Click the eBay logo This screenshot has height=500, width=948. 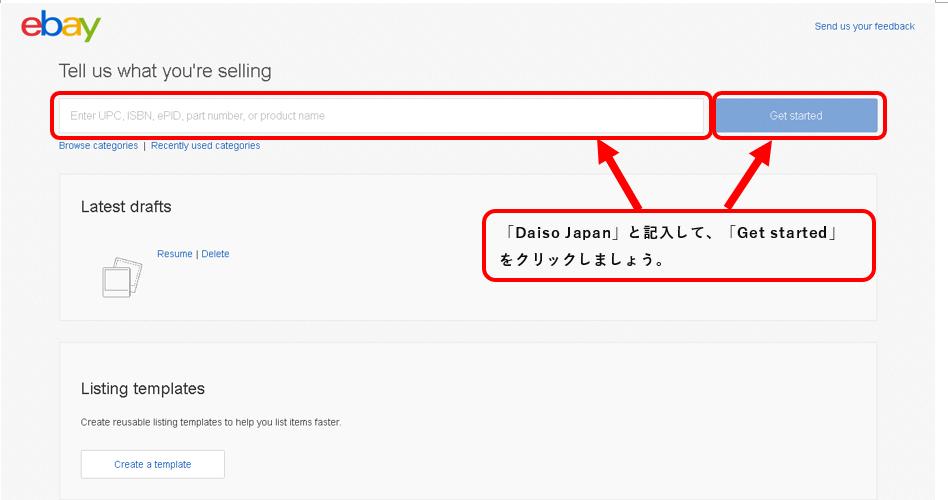[x=61, y=26]
